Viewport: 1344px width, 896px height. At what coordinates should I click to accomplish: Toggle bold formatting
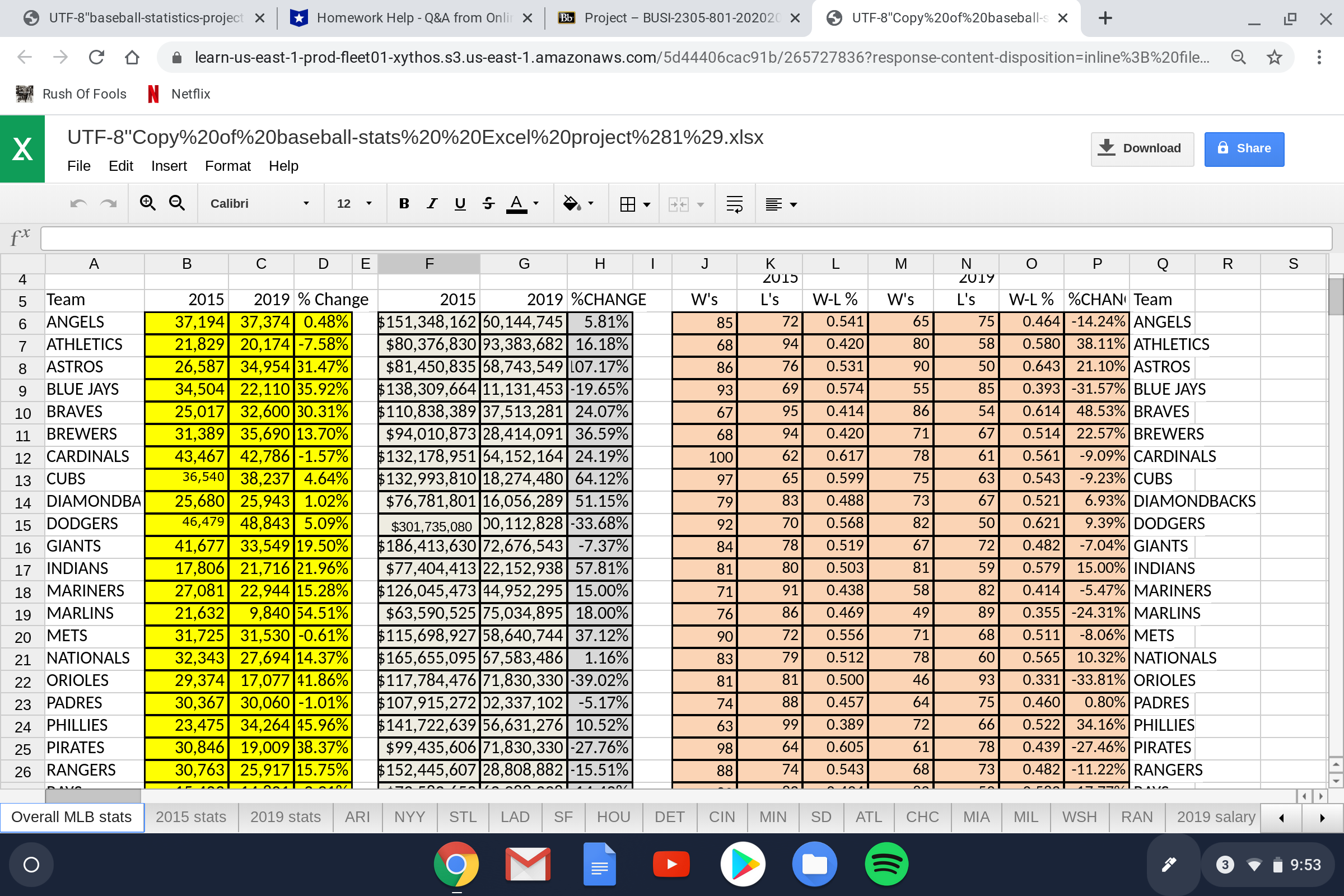404,203
